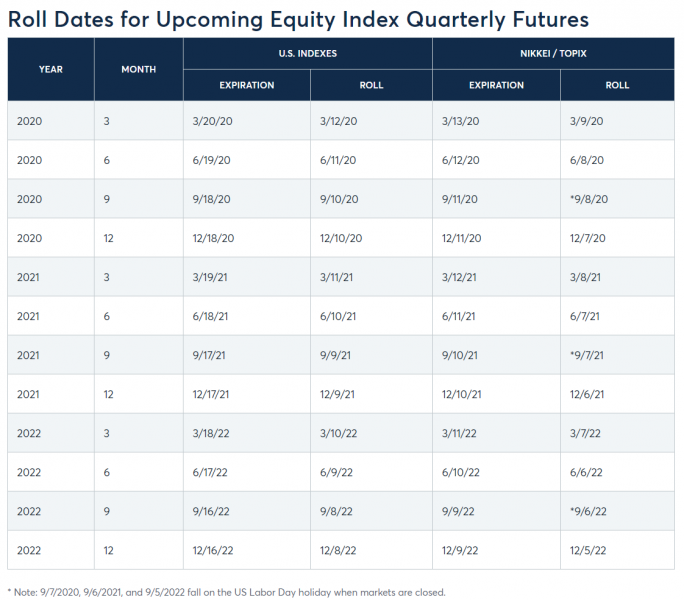
Task: Click the MONTH column header
Action: [138, 69]
